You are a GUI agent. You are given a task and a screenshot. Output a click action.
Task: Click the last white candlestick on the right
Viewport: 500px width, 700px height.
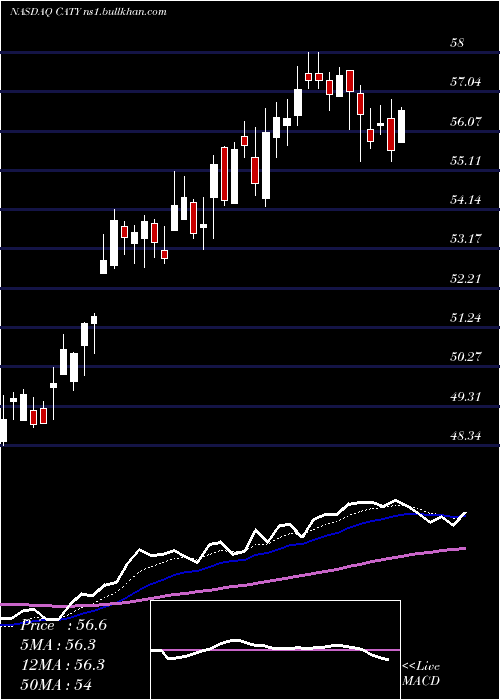tap(401, 126)
